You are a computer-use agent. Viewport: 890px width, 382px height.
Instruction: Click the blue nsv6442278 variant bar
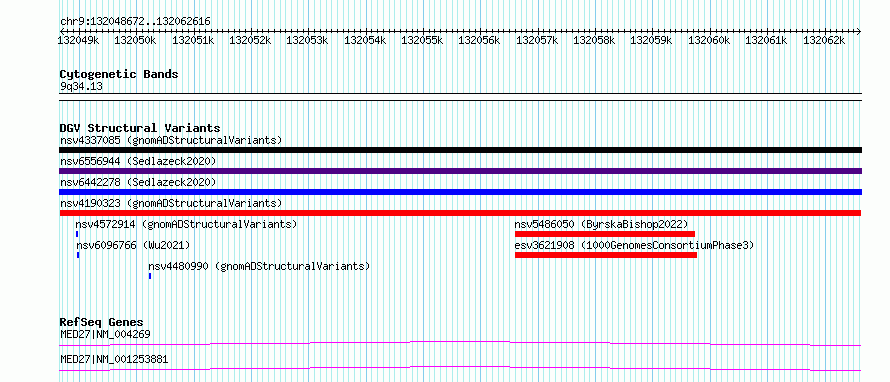[460, 192]
